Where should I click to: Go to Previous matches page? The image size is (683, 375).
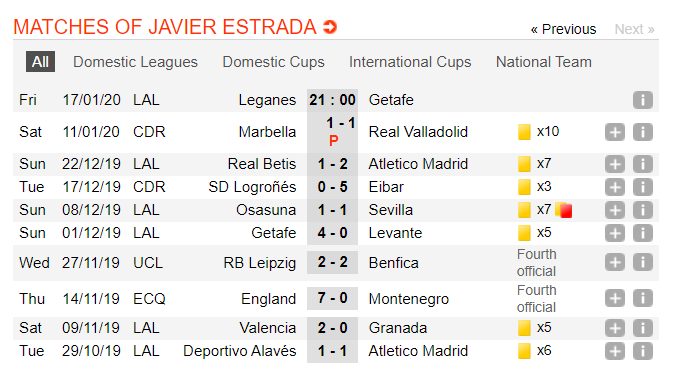tap(563, 29)
